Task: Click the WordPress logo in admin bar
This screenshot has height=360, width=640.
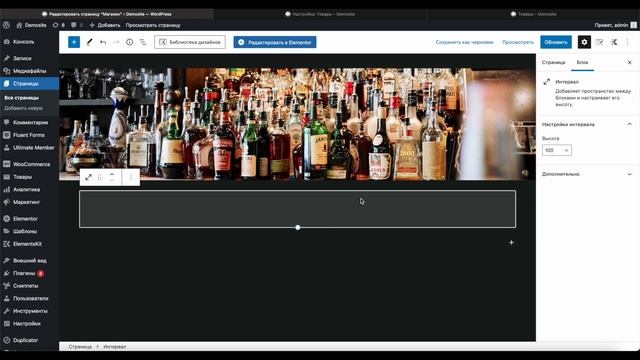Action: tap(6, 25)
